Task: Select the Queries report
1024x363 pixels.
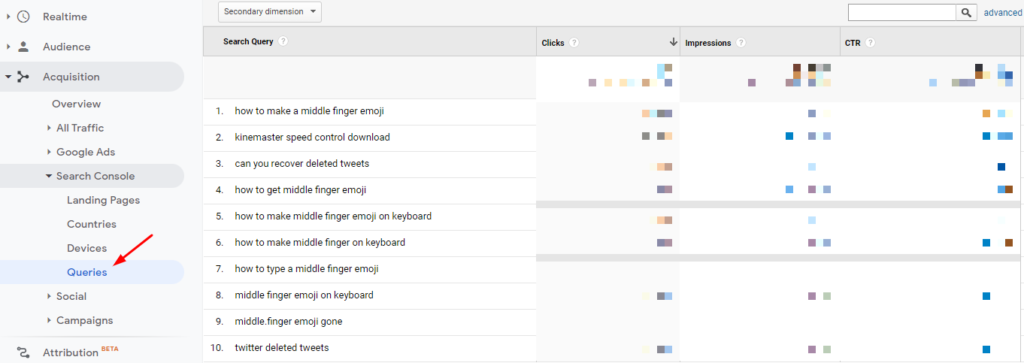Action: pos(87,272)
